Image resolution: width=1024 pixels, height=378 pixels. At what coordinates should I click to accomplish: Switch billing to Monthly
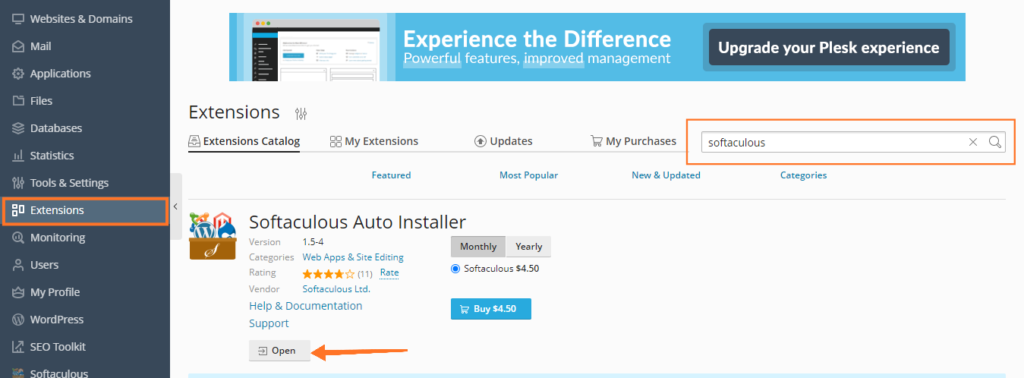tap(478, 247)
